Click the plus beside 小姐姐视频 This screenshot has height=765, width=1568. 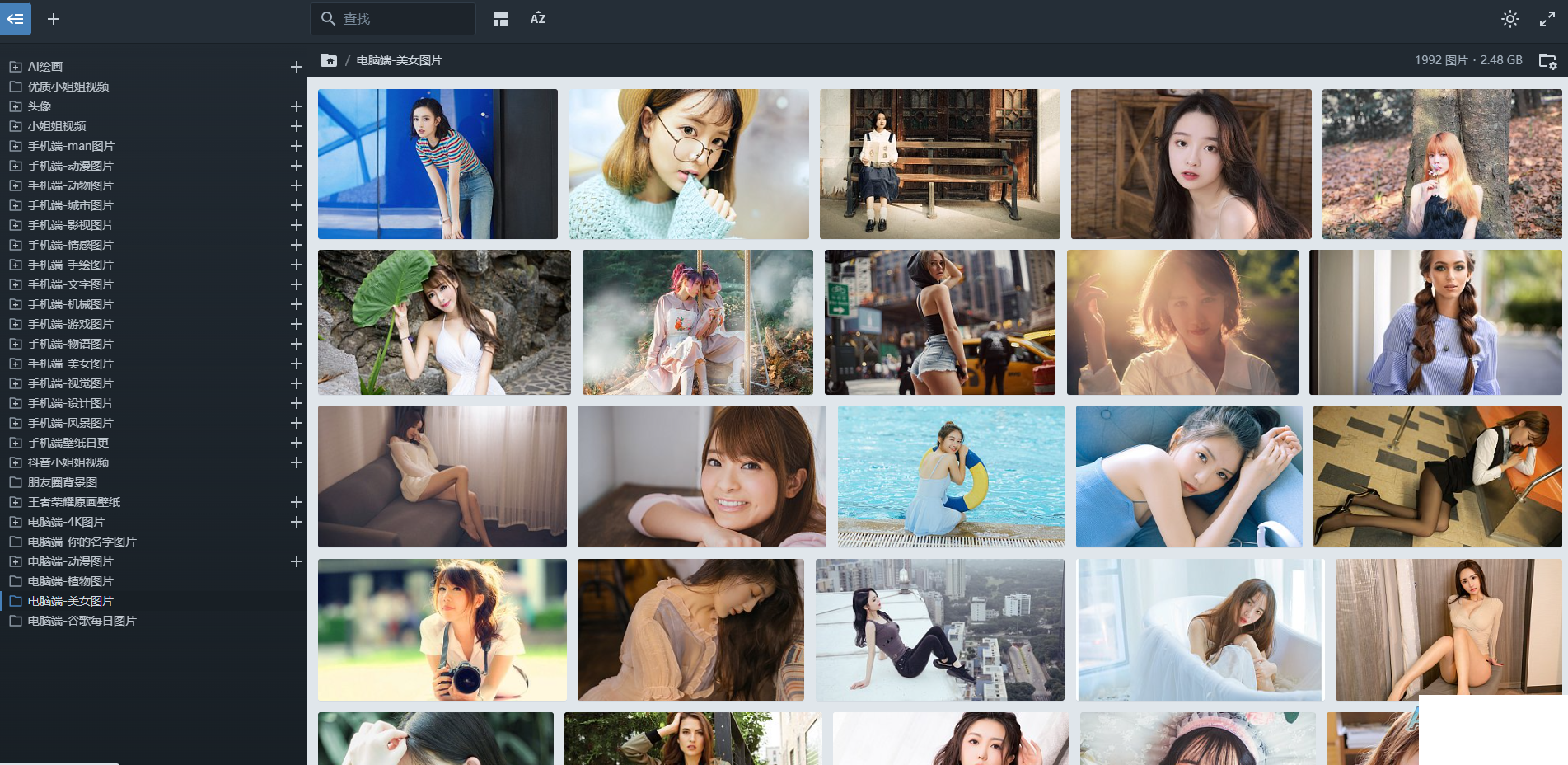pyautogui.click(x=297, y=126)
